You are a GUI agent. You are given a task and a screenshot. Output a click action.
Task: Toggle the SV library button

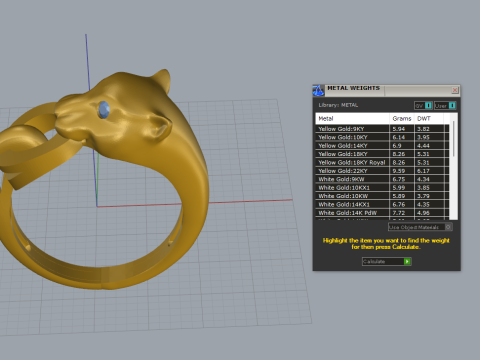(423, 106)
